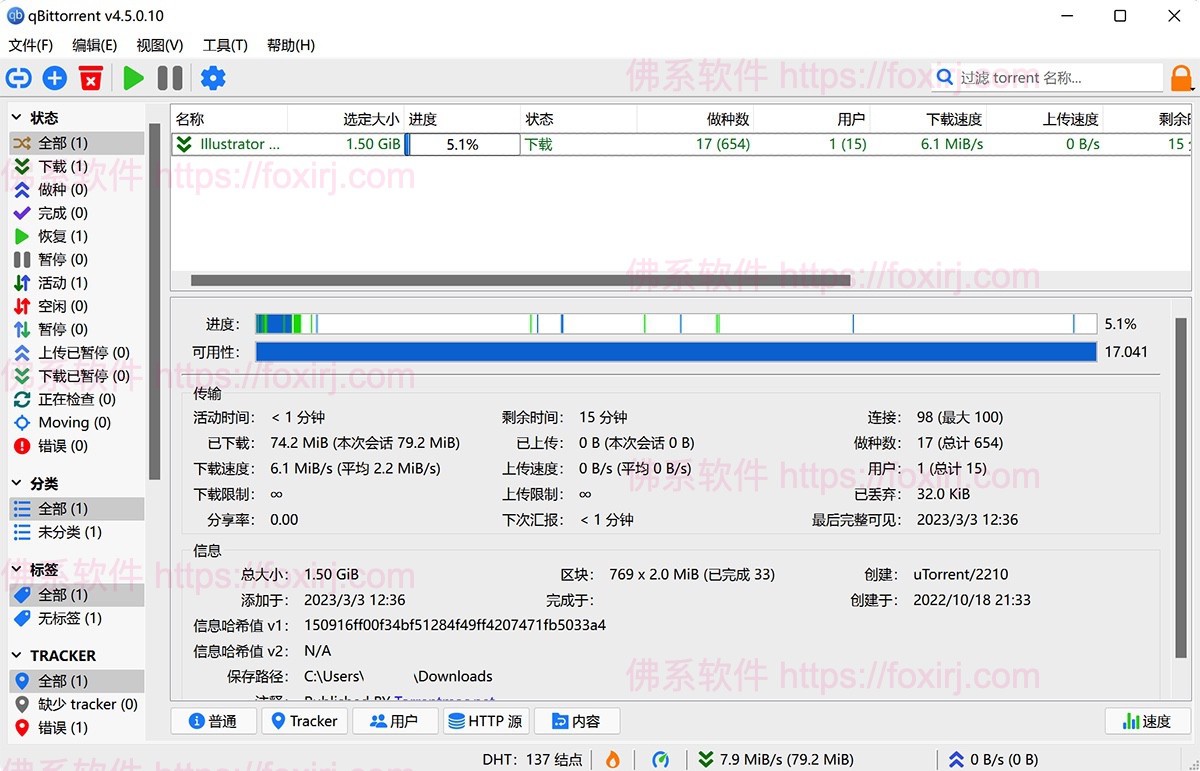Click the add torrent link icon
This screenshot has width=1200, height=771.
coord(18,78)
